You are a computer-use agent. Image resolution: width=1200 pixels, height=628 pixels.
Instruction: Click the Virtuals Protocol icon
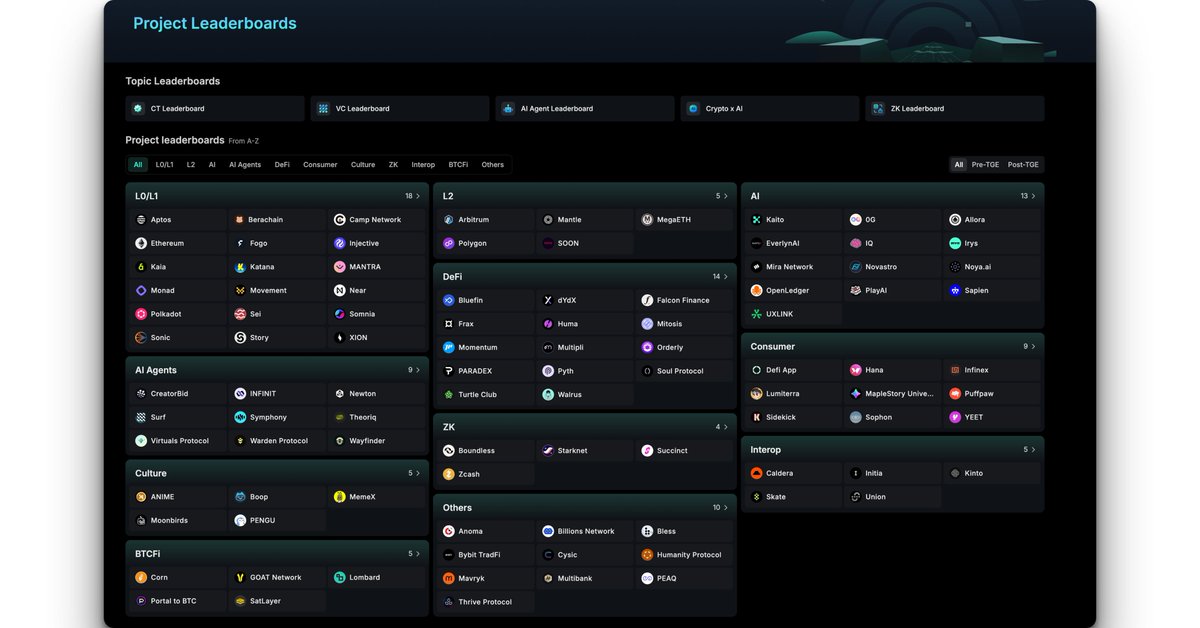141,441
